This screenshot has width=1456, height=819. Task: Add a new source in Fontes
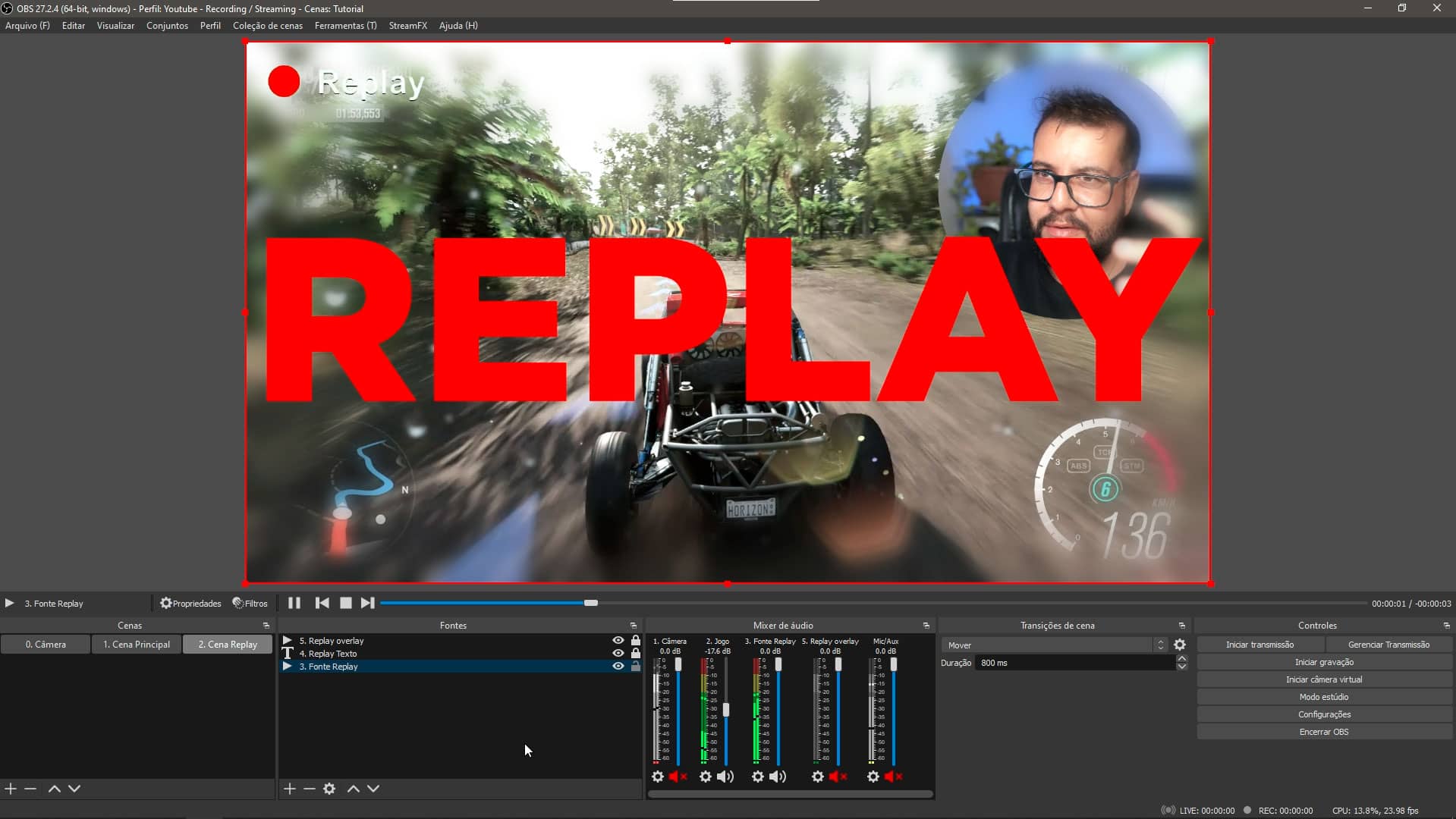pos(290,789)
